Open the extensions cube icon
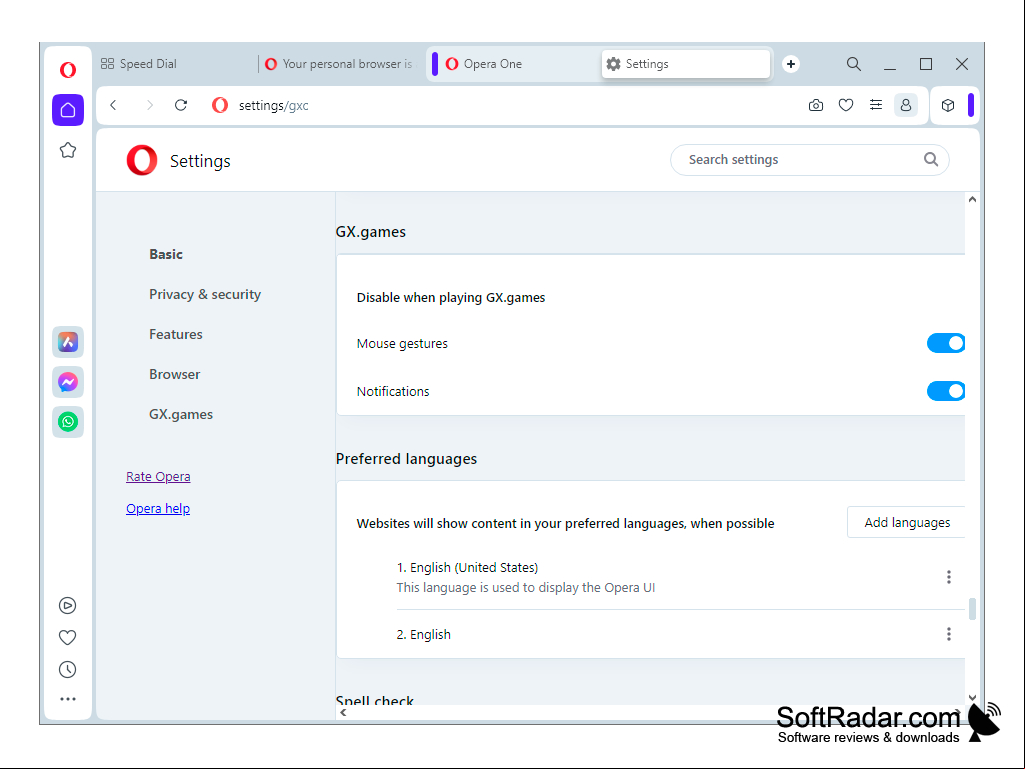The height and width of the screenshot is (769, 1025). (x=948, y=105)
